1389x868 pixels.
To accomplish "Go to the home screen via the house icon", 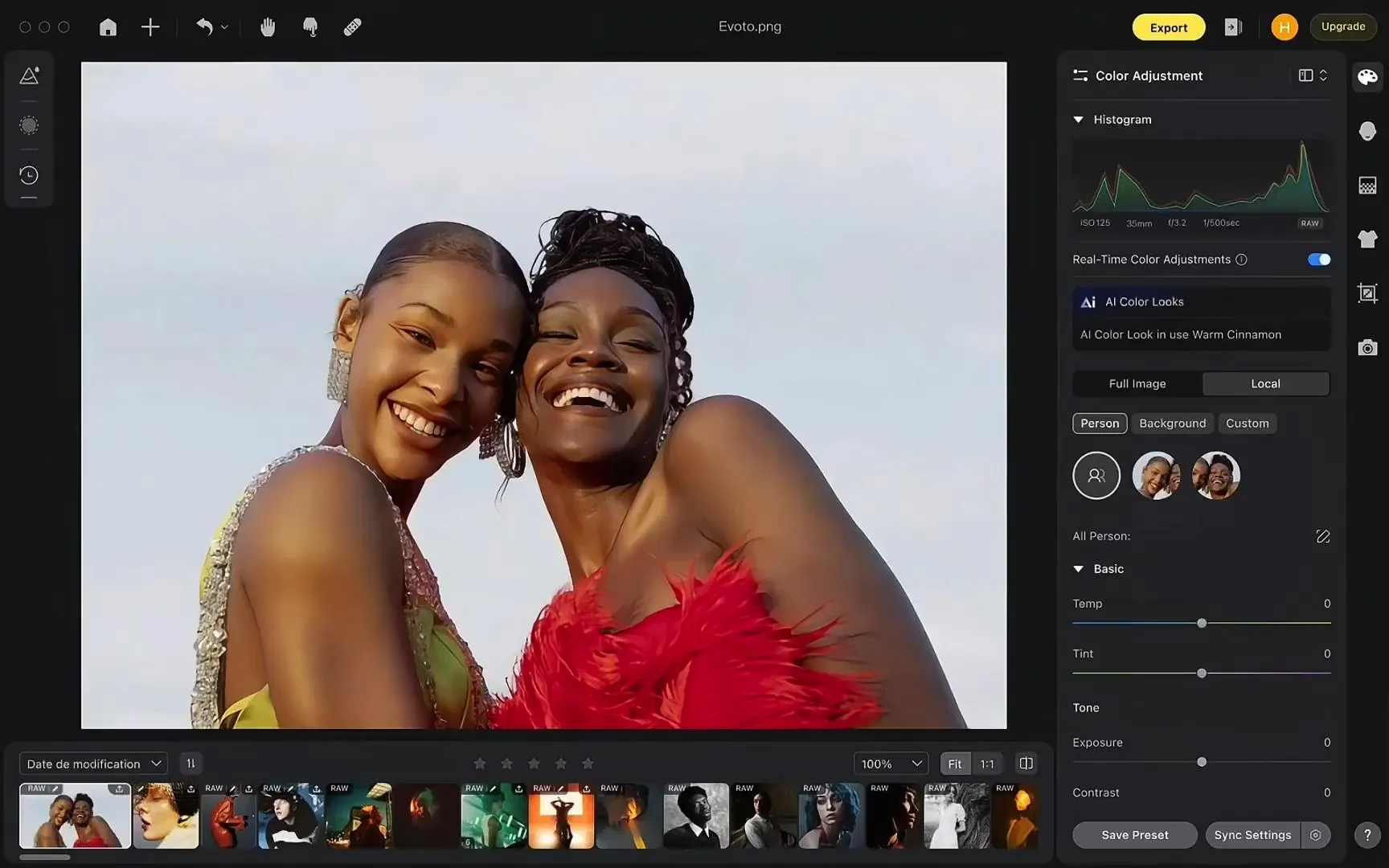I will tap(108, 27).
